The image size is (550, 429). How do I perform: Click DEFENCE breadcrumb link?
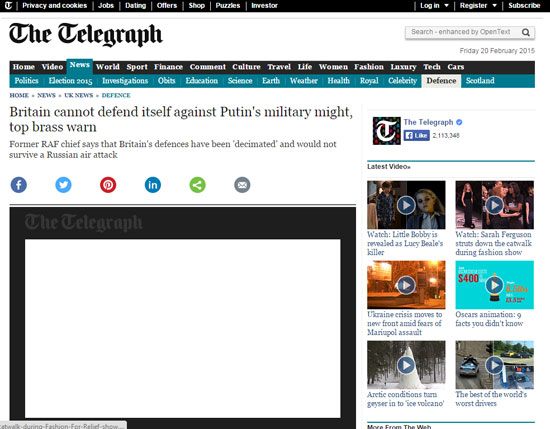[116, 95]
